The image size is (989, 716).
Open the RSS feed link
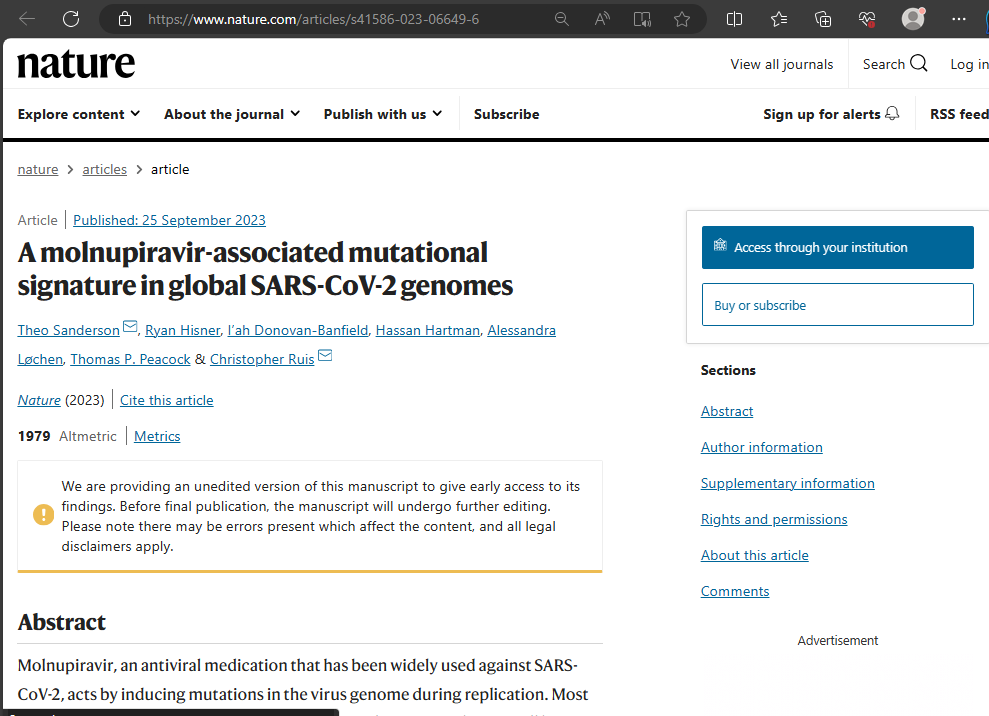959,114
